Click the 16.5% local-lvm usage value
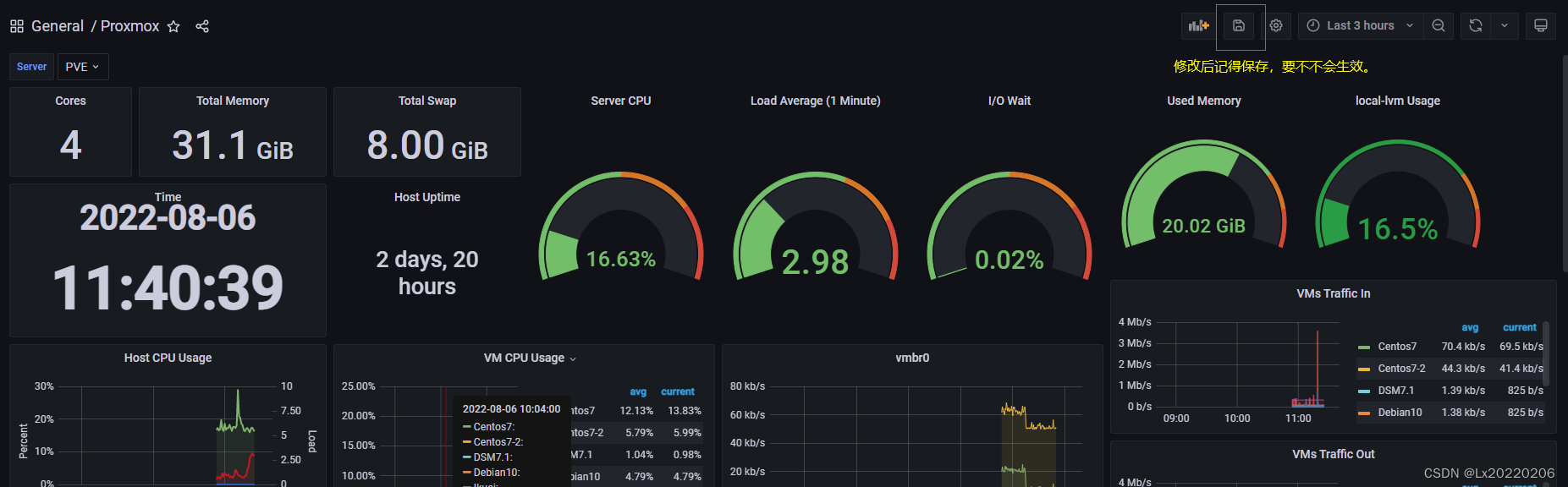1568x487 pixels. point(1398,229)
